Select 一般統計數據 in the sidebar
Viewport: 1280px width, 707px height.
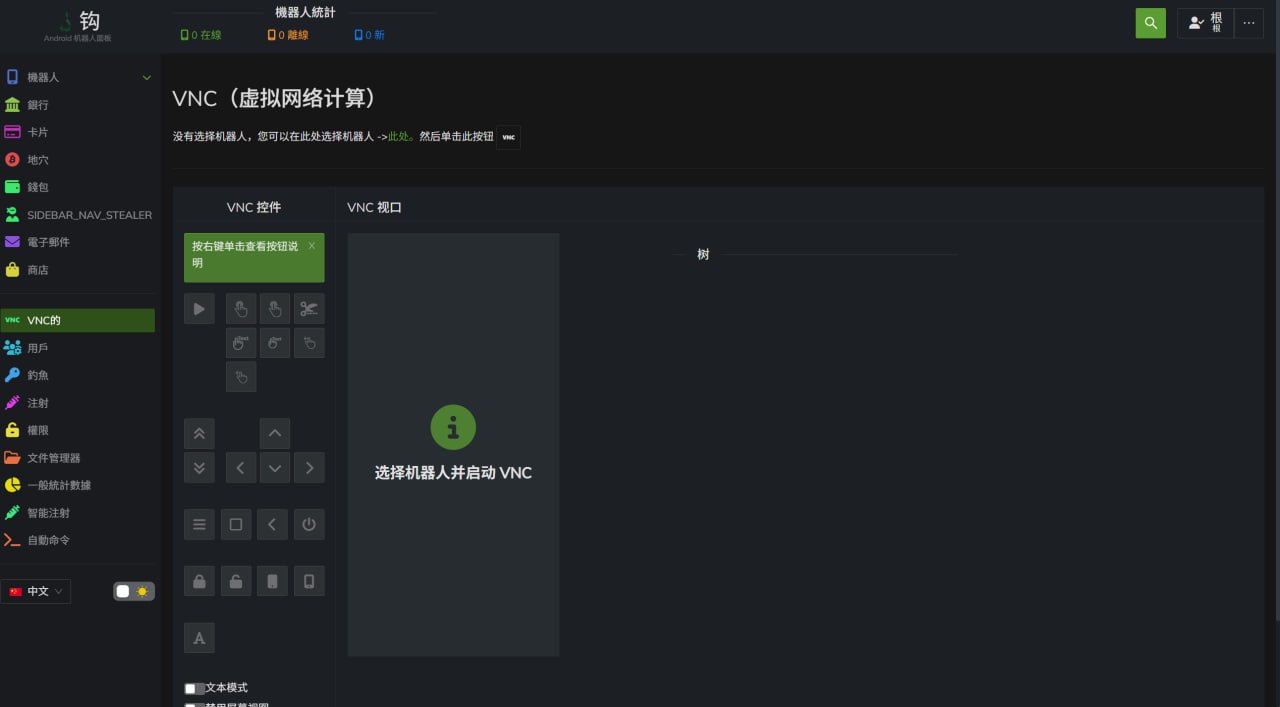pos(59,485)
